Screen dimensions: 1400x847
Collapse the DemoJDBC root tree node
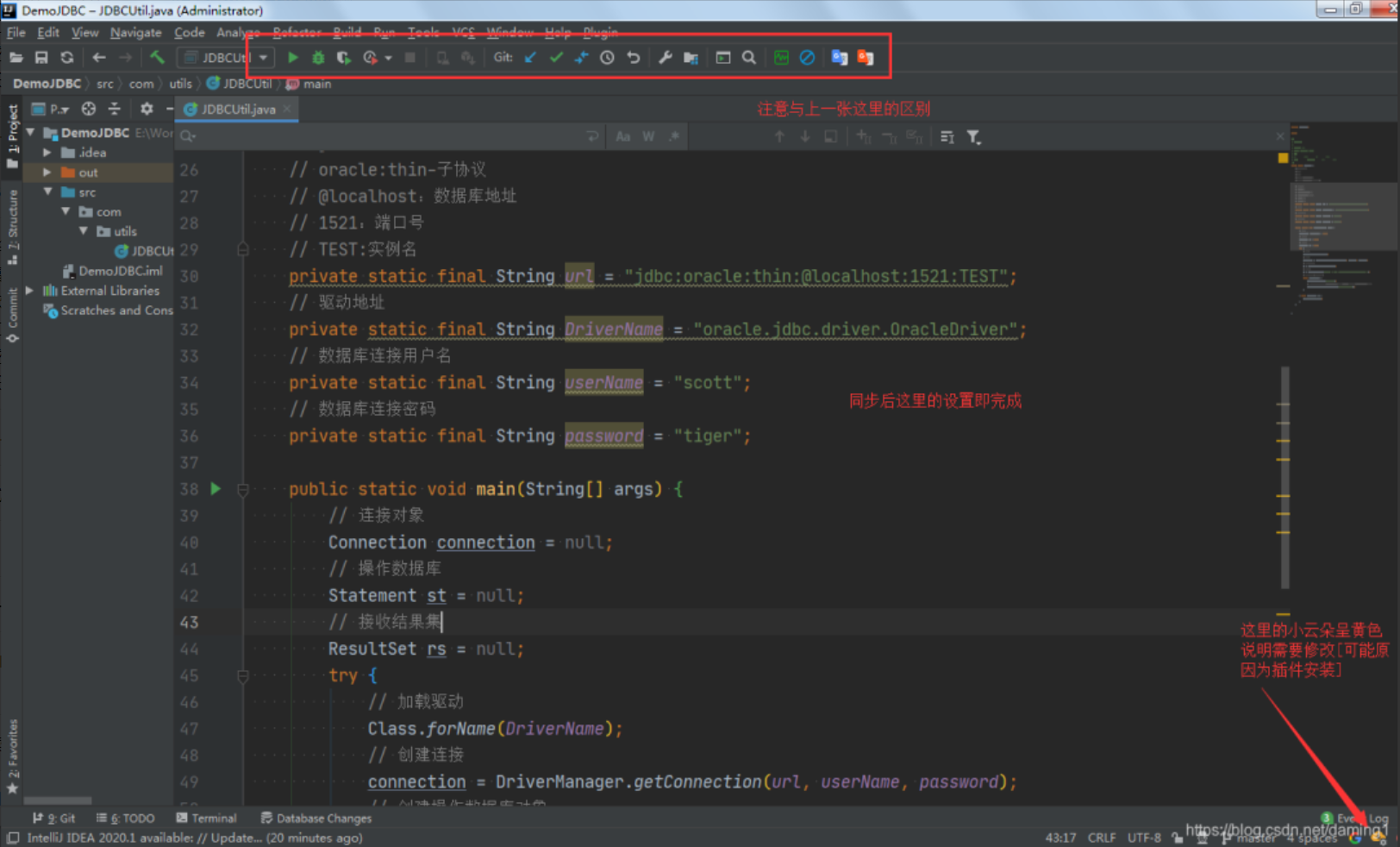[x=31, y=133]
